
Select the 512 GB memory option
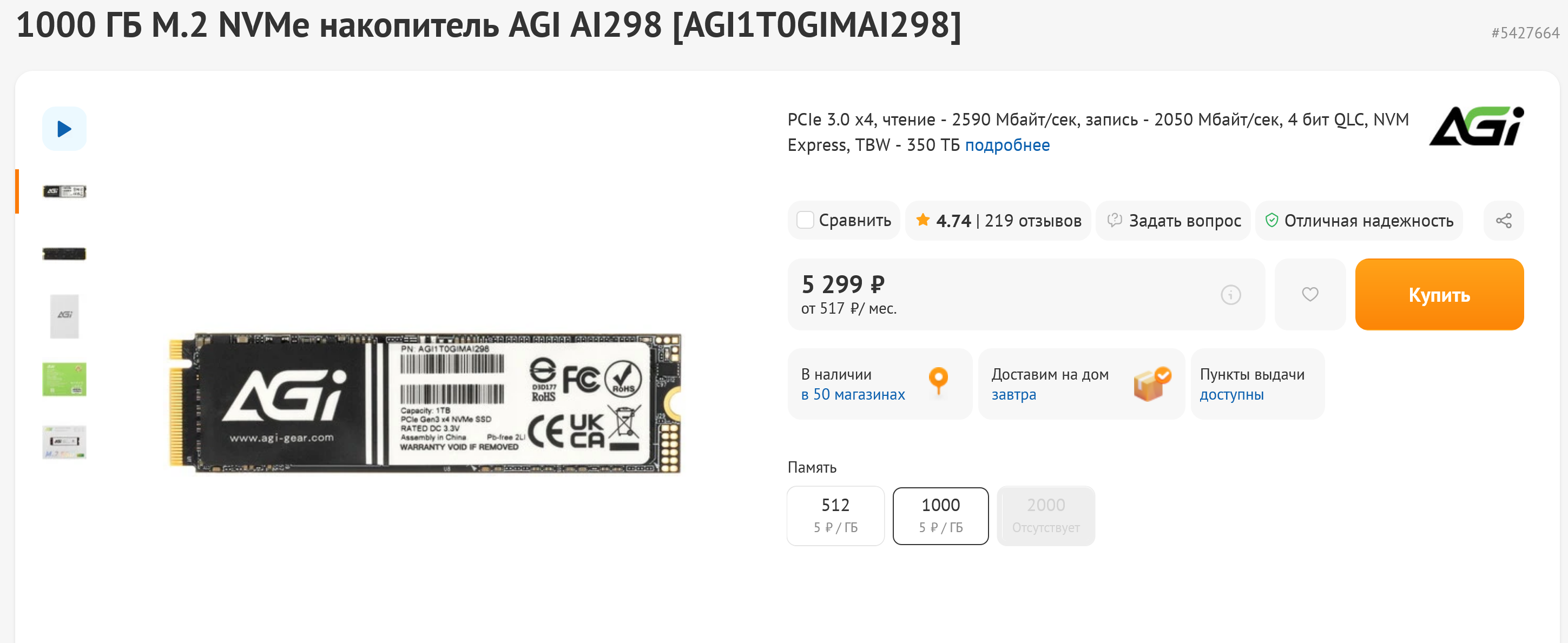pyautogui.click(x=835, y=515)
